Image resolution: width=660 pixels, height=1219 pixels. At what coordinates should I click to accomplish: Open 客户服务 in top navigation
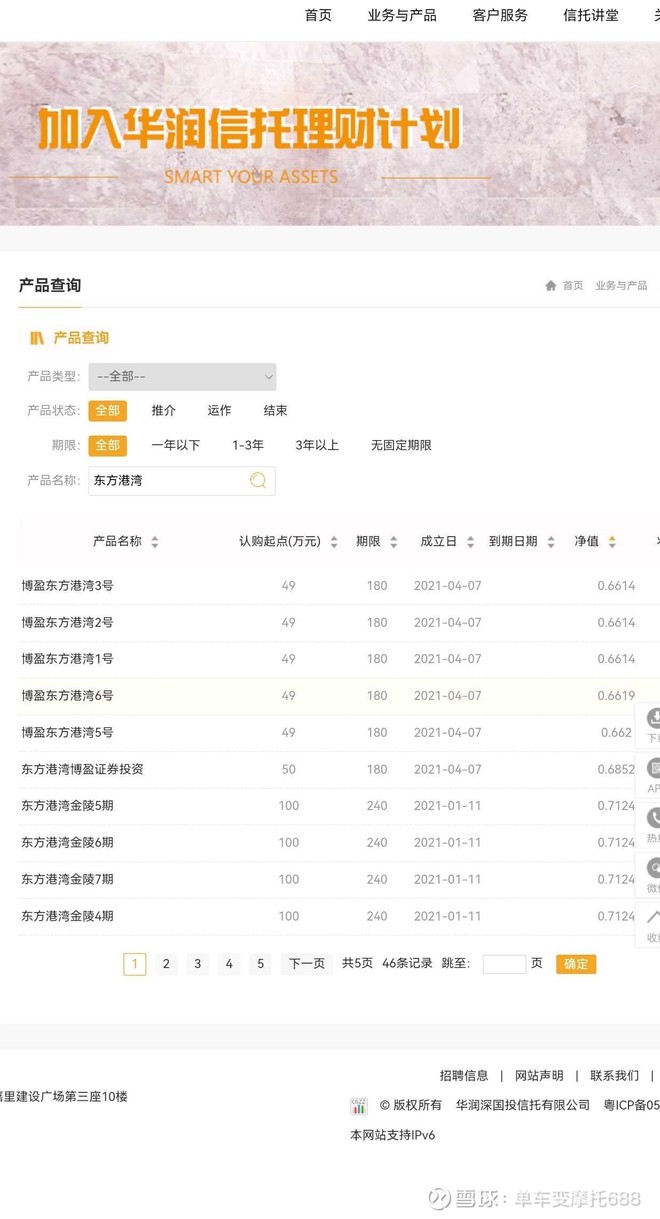[x=500, y=16]
